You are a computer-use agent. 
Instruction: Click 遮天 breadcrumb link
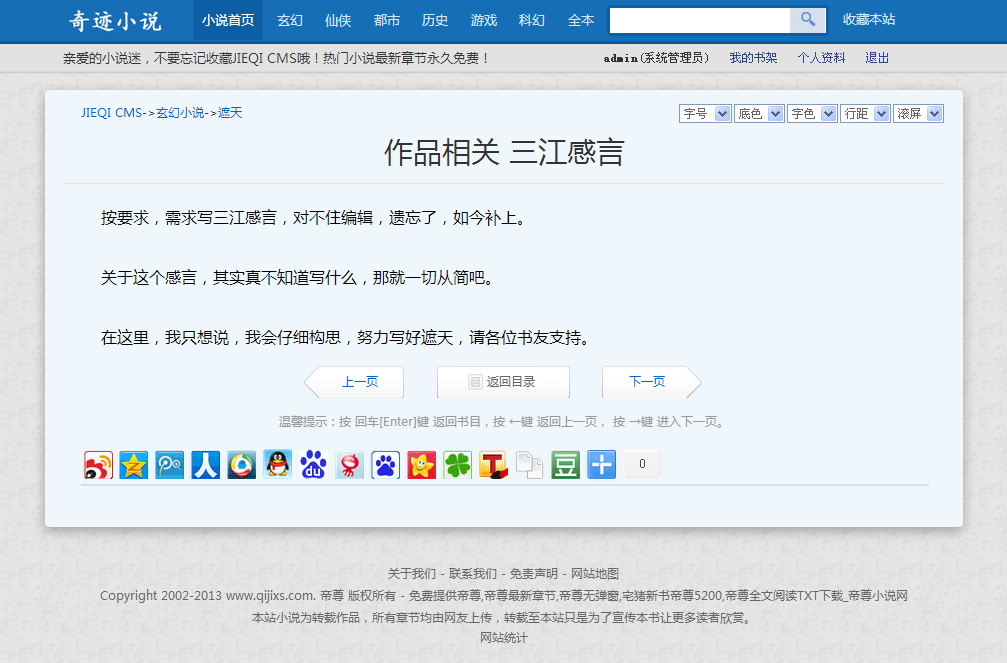(x=230, y=112)
